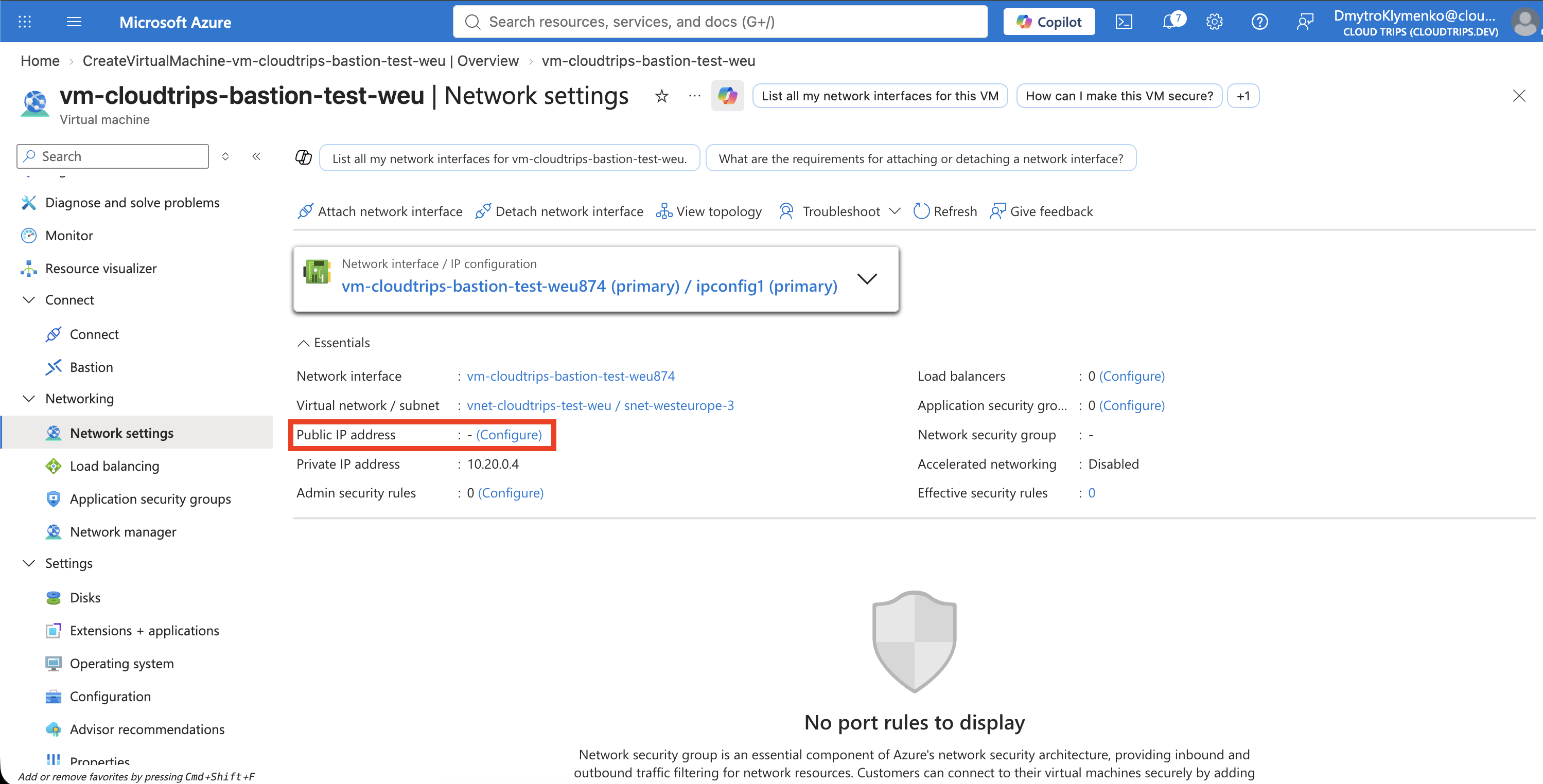Click 'List all my network interfaces for this VM' suggestion
Screen dimensions: 1543x784
[x=880, y=96]
